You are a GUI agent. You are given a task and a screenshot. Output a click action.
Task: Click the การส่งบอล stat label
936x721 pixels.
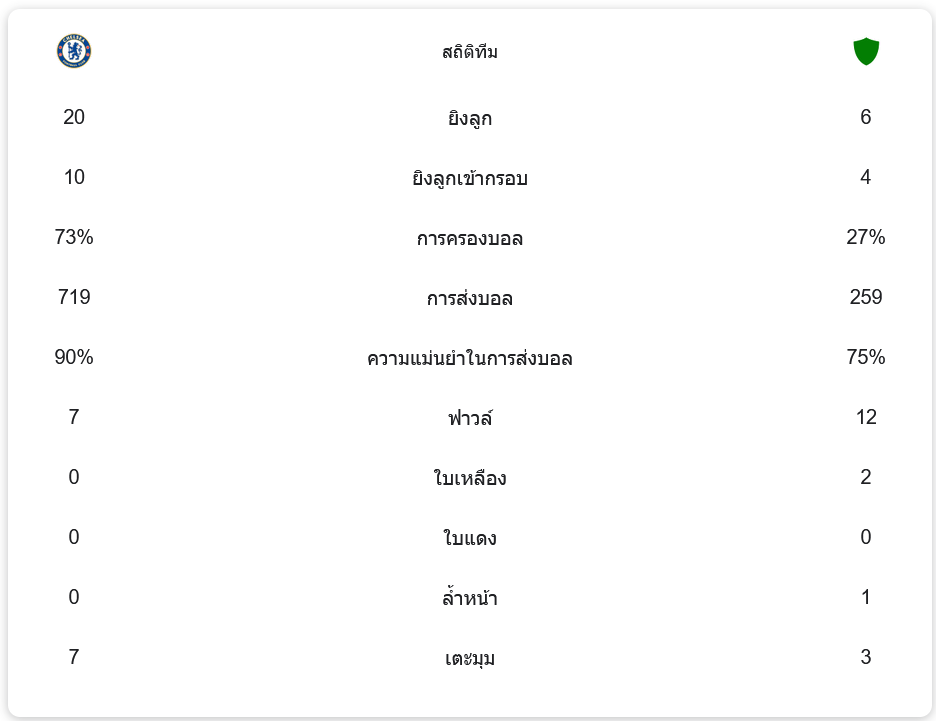(469, 298)
